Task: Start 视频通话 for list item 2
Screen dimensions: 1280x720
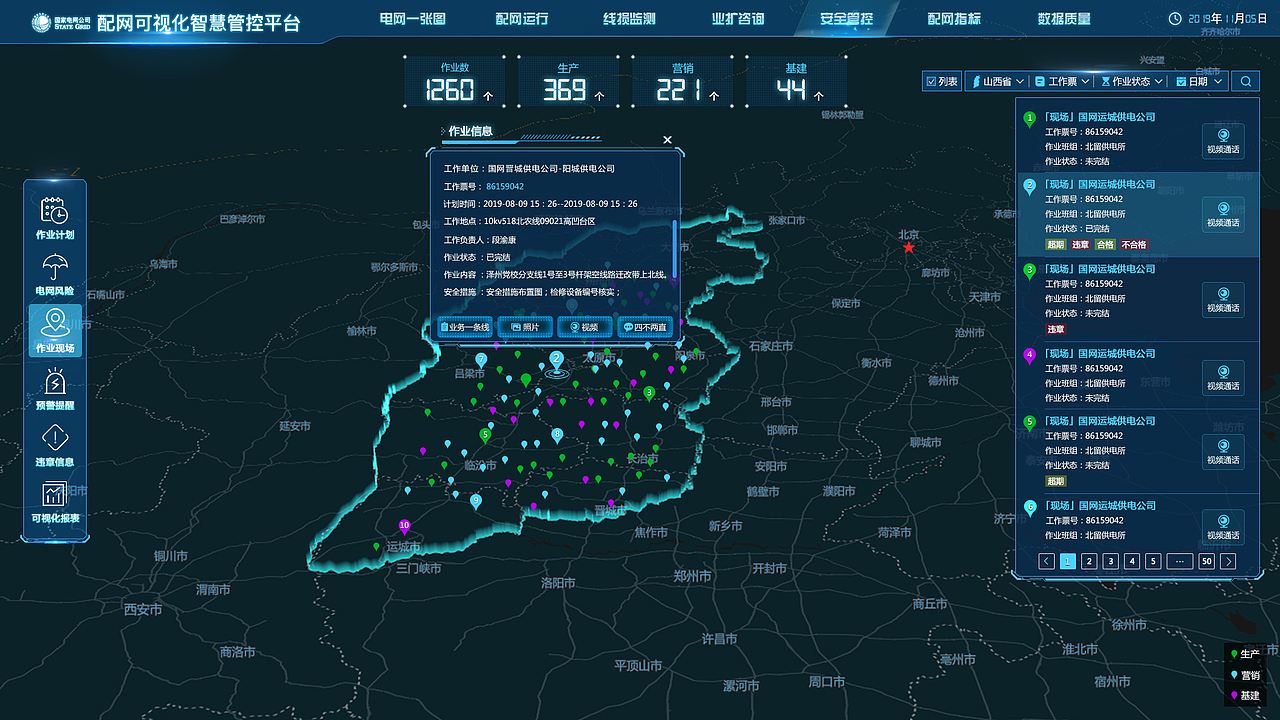Action: pos(1223,214)
